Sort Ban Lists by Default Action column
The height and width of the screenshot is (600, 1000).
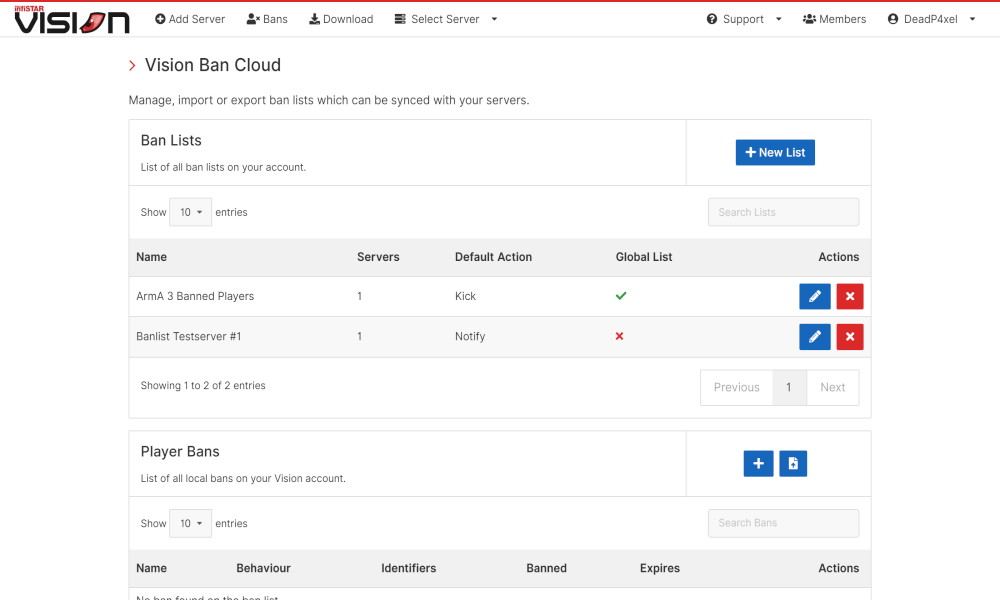click(493, 257)
